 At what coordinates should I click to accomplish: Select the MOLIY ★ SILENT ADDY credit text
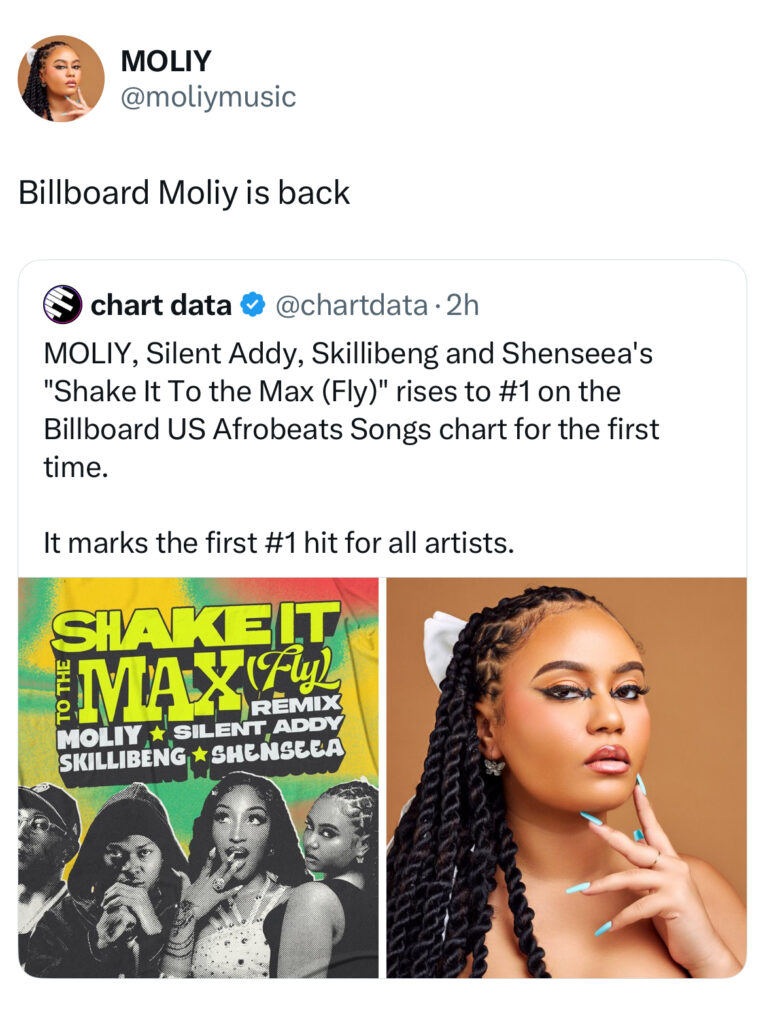(200, 730)
